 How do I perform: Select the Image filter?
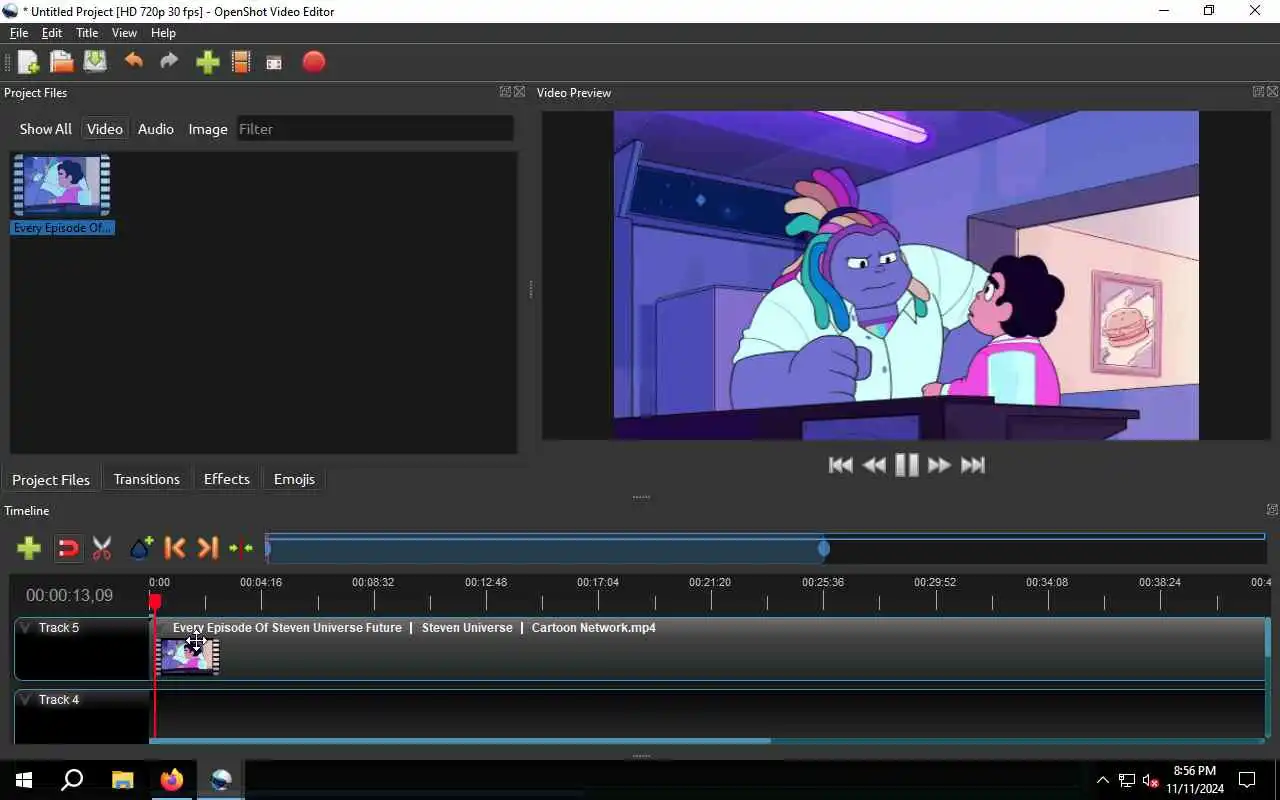coord(208,129)
